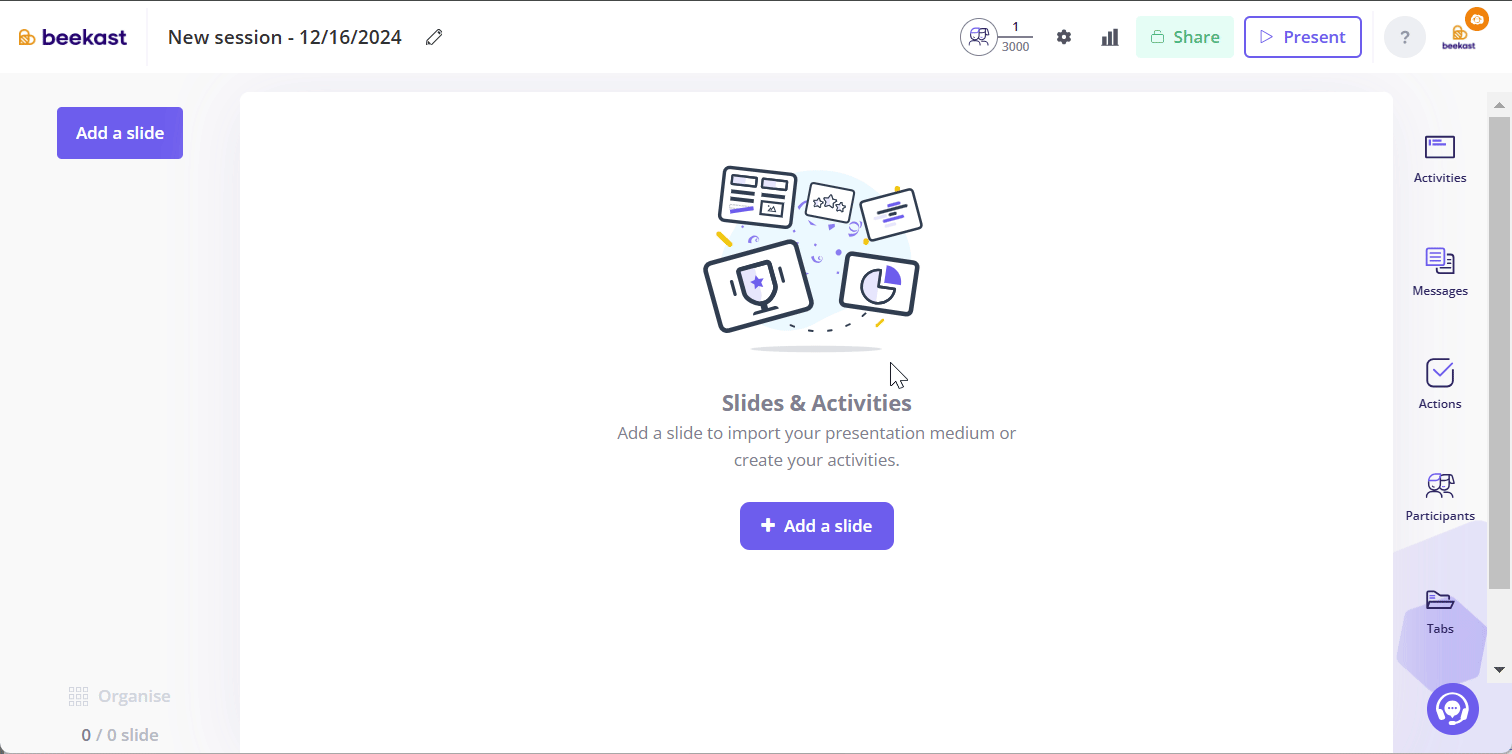Click the help question mark icon
Viewport: 1512px width, 754px height.
[1405, 37]
